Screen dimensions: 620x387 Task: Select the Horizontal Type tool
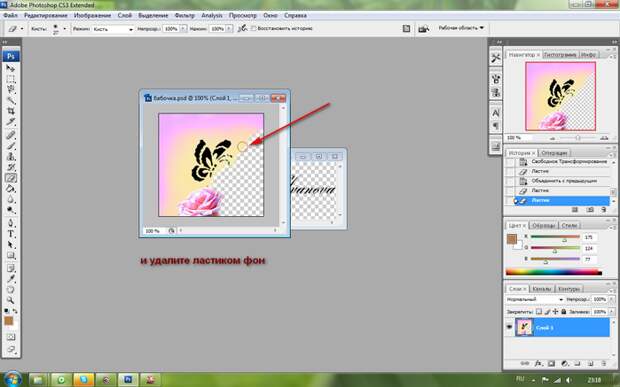point(11,234)
